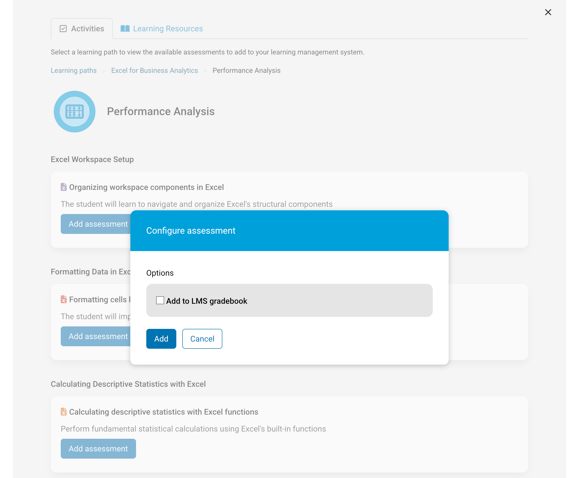Click the Performance Analysis page heading

(x=161, y=111)
